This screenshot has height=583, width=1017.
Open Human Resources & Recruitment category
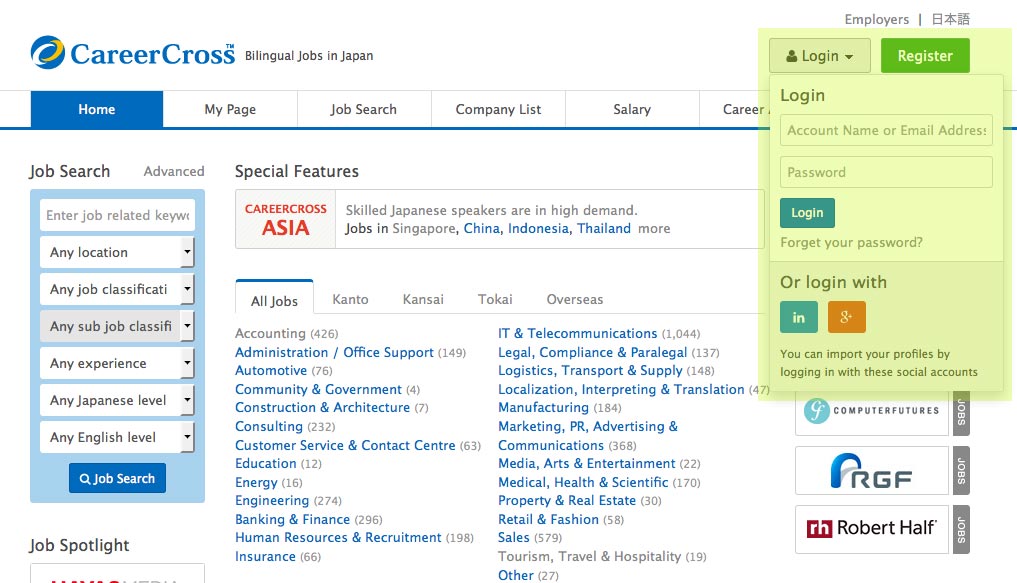click(338, 537)
